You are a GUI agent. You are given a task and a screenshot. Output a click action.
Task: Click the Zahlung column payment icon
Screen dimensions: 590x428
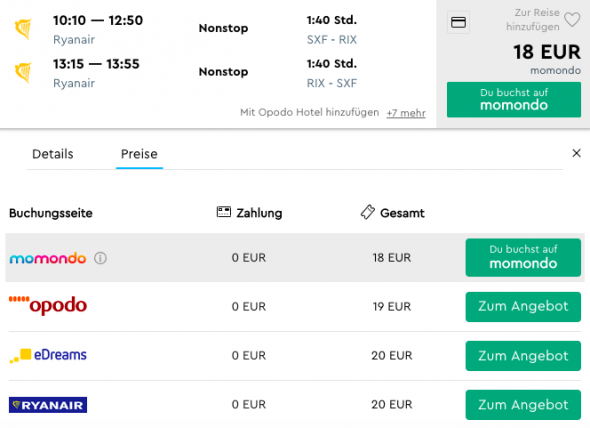(x=224, y=212)
